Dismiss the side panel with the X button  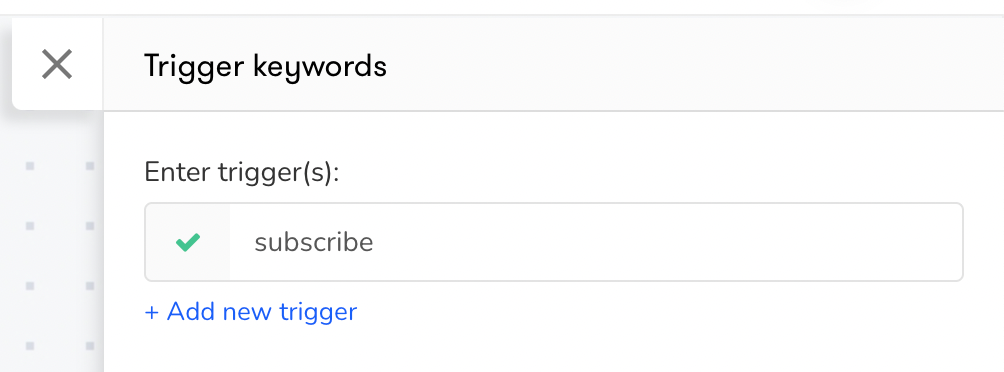[x=57, y=65]
